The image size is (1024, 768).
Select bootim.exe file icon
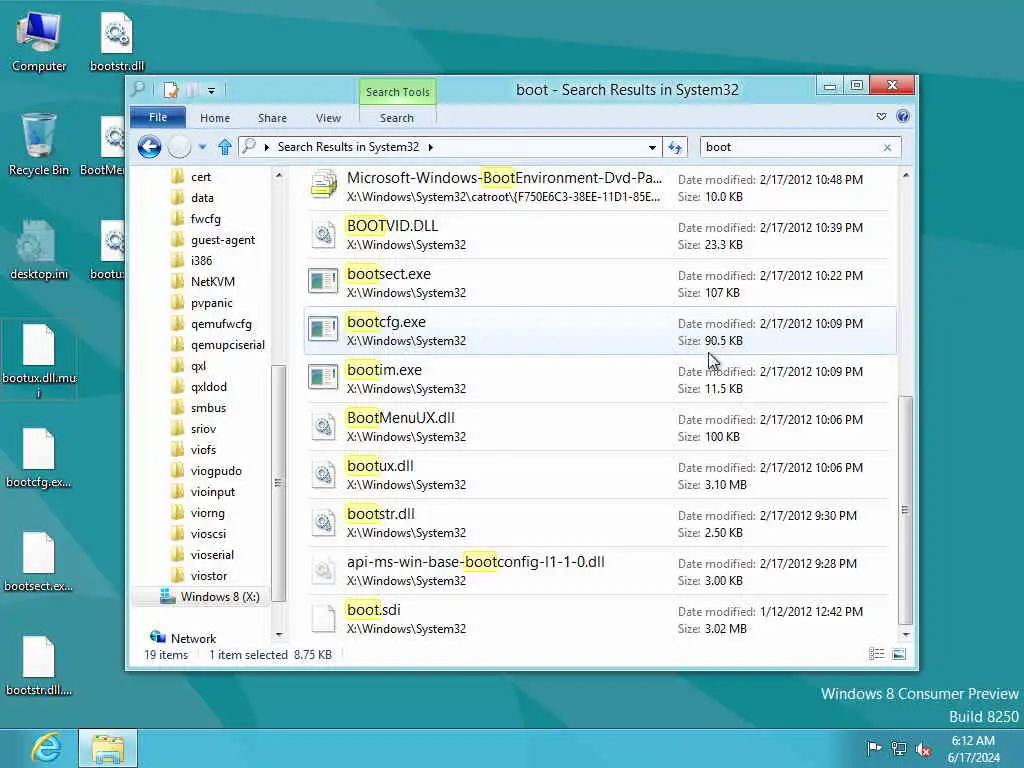coord(323,378)
